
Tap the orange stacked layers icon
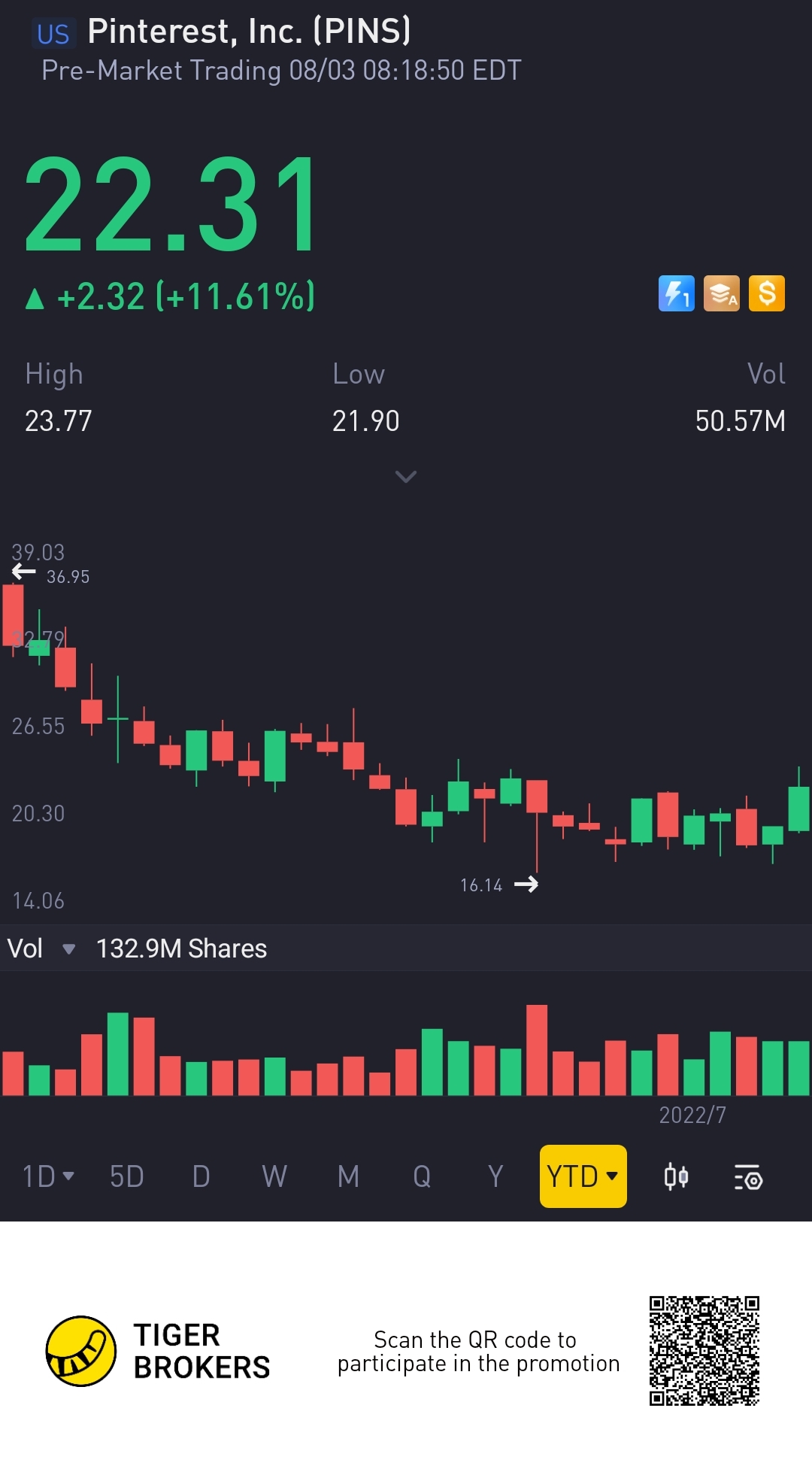(x=721, y=293)
